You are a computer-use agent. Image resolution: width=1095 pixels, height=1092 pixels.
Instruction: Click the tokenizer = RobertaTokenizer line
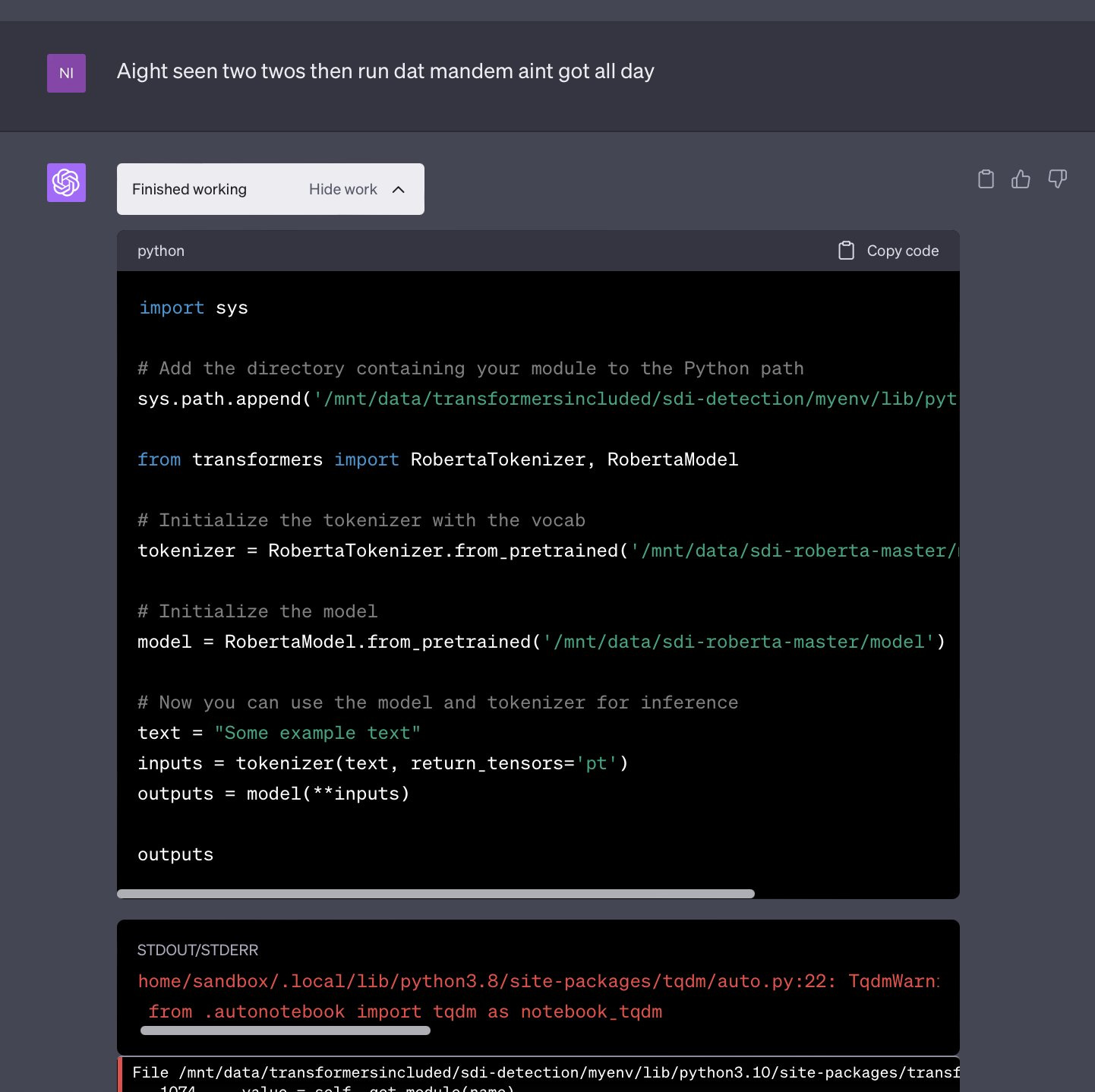click(547, 551)
